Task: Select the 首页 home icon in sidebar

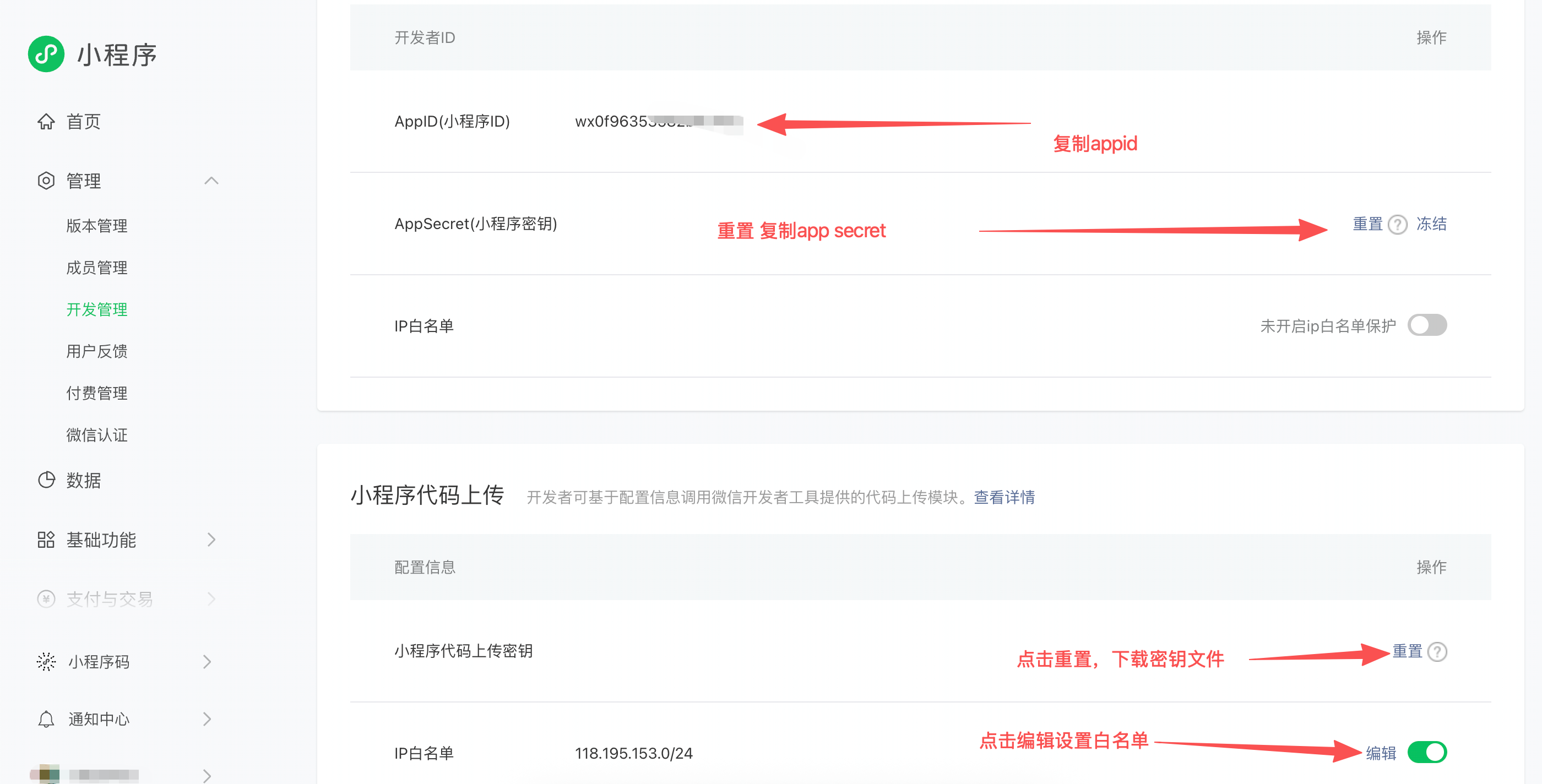Action: point(47,122)
